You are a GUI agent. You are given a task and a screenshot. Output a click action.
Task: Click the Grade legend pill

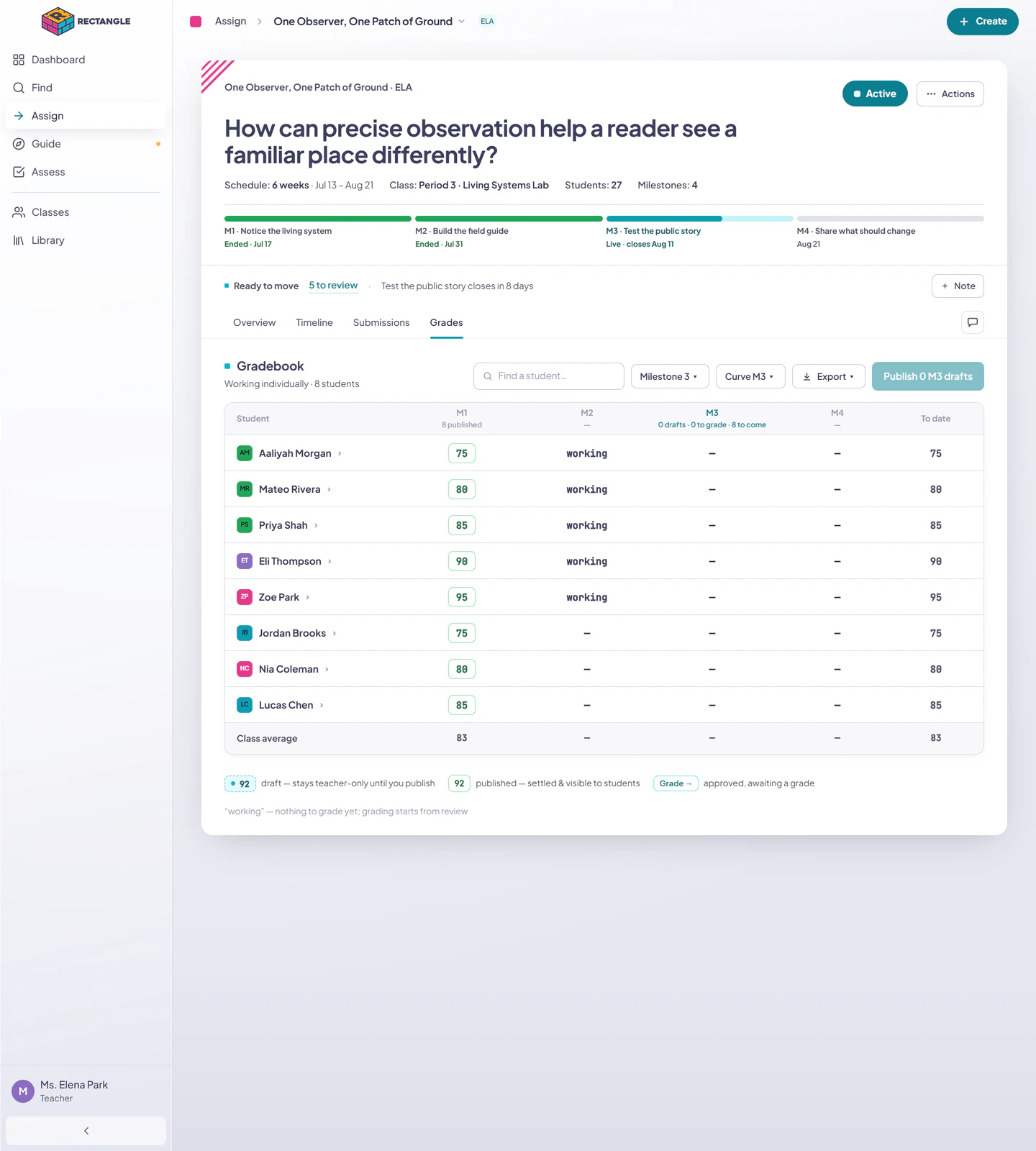click(676, 783)
